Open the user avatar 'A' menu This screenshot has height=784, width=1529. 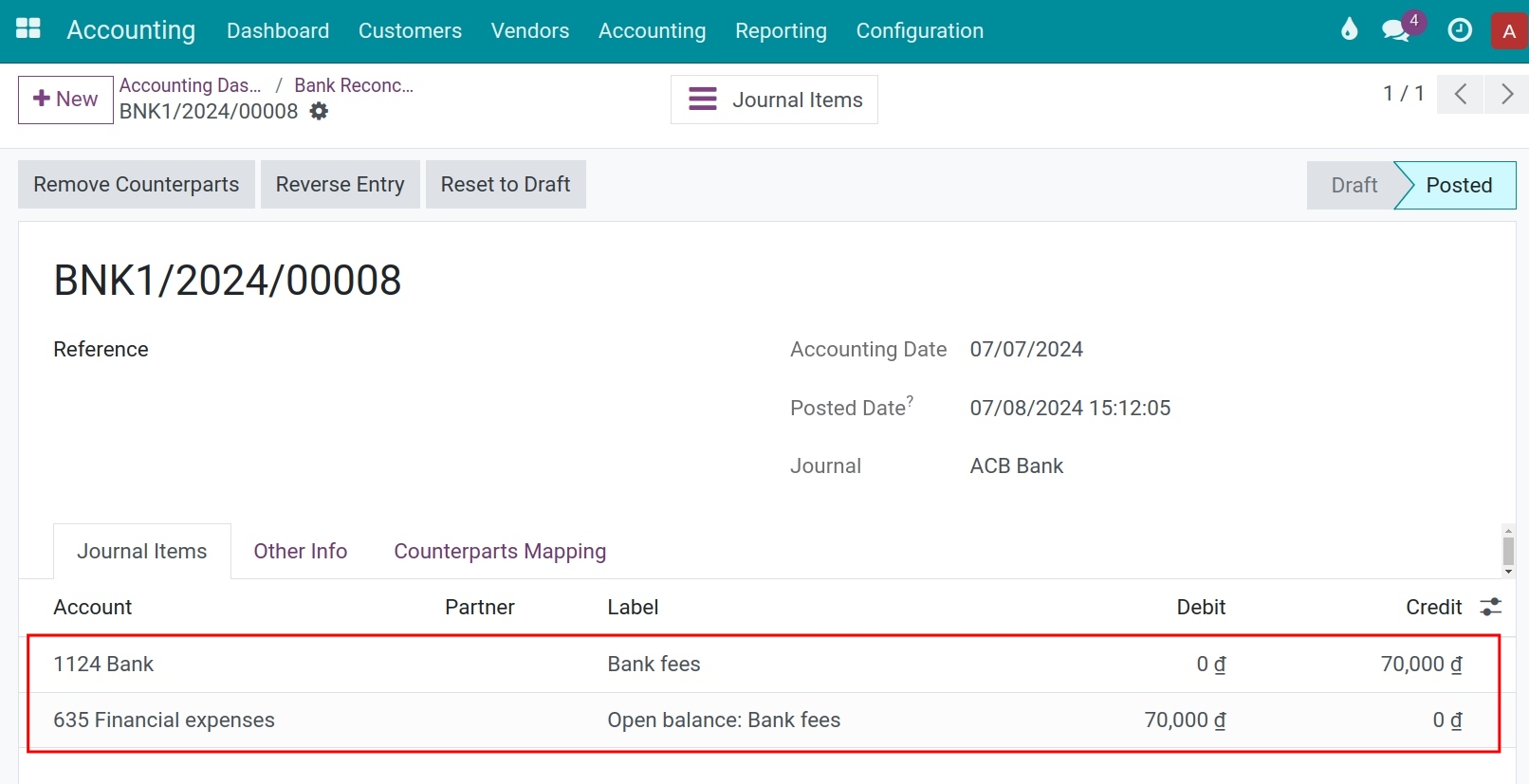(x=1509, y=30)
